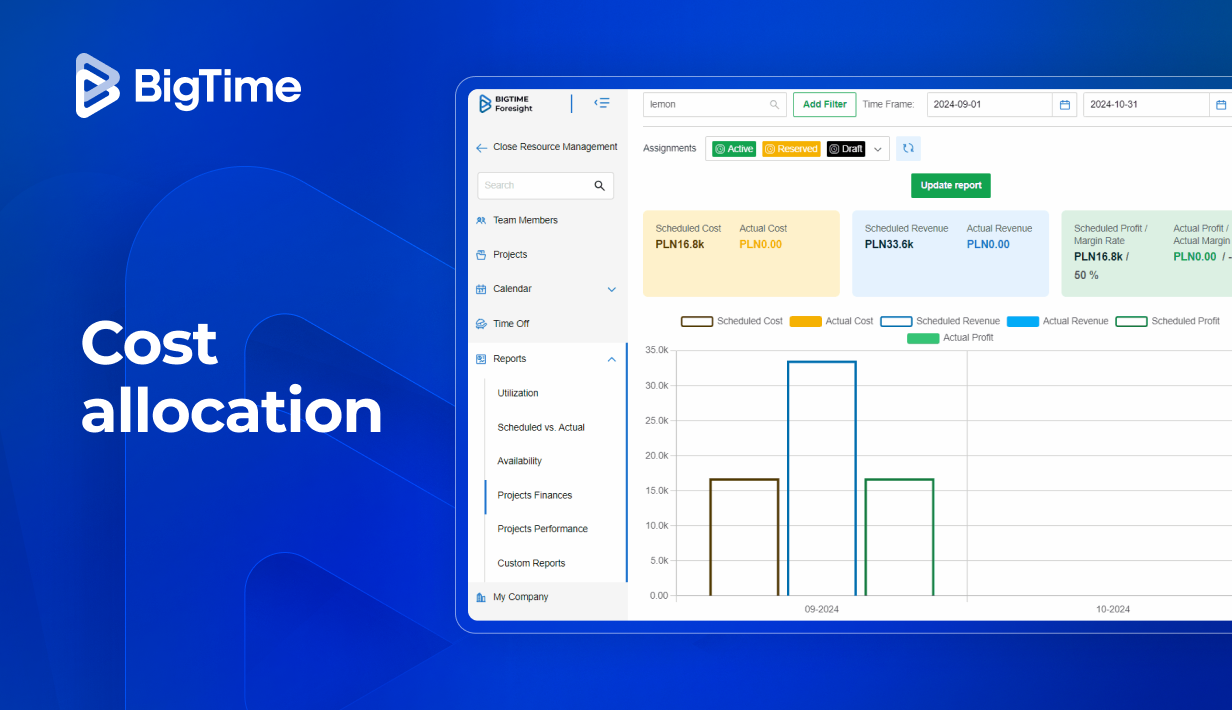Toggle Scheduled Profit series in legend

[1167, 321]
